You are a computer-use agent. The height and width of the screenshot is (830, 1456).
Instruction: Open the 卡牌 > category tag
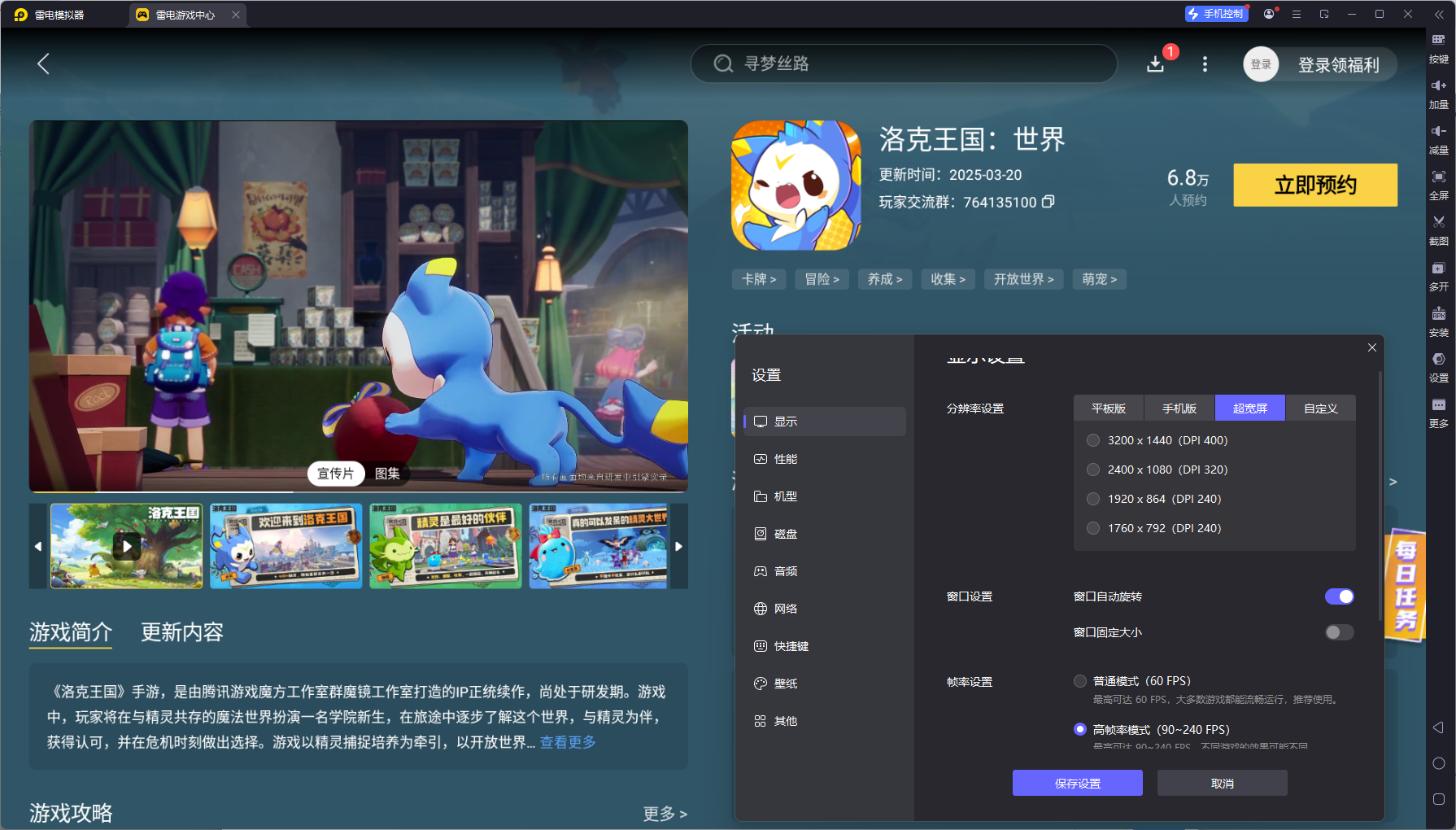(759, 279)
